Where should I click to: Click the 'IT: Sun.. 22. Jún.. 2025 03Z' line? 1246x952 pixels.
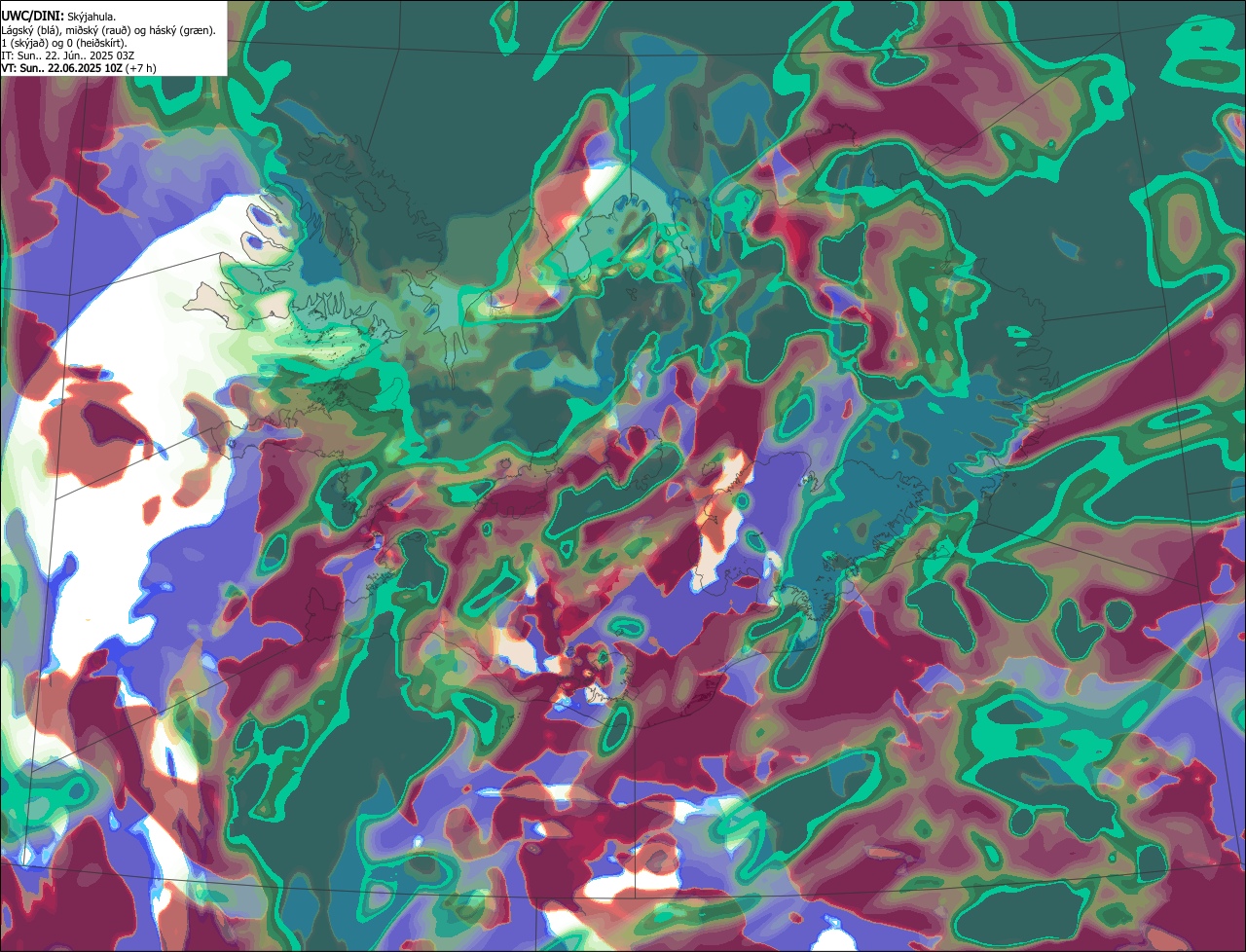[x=67, y=55]
